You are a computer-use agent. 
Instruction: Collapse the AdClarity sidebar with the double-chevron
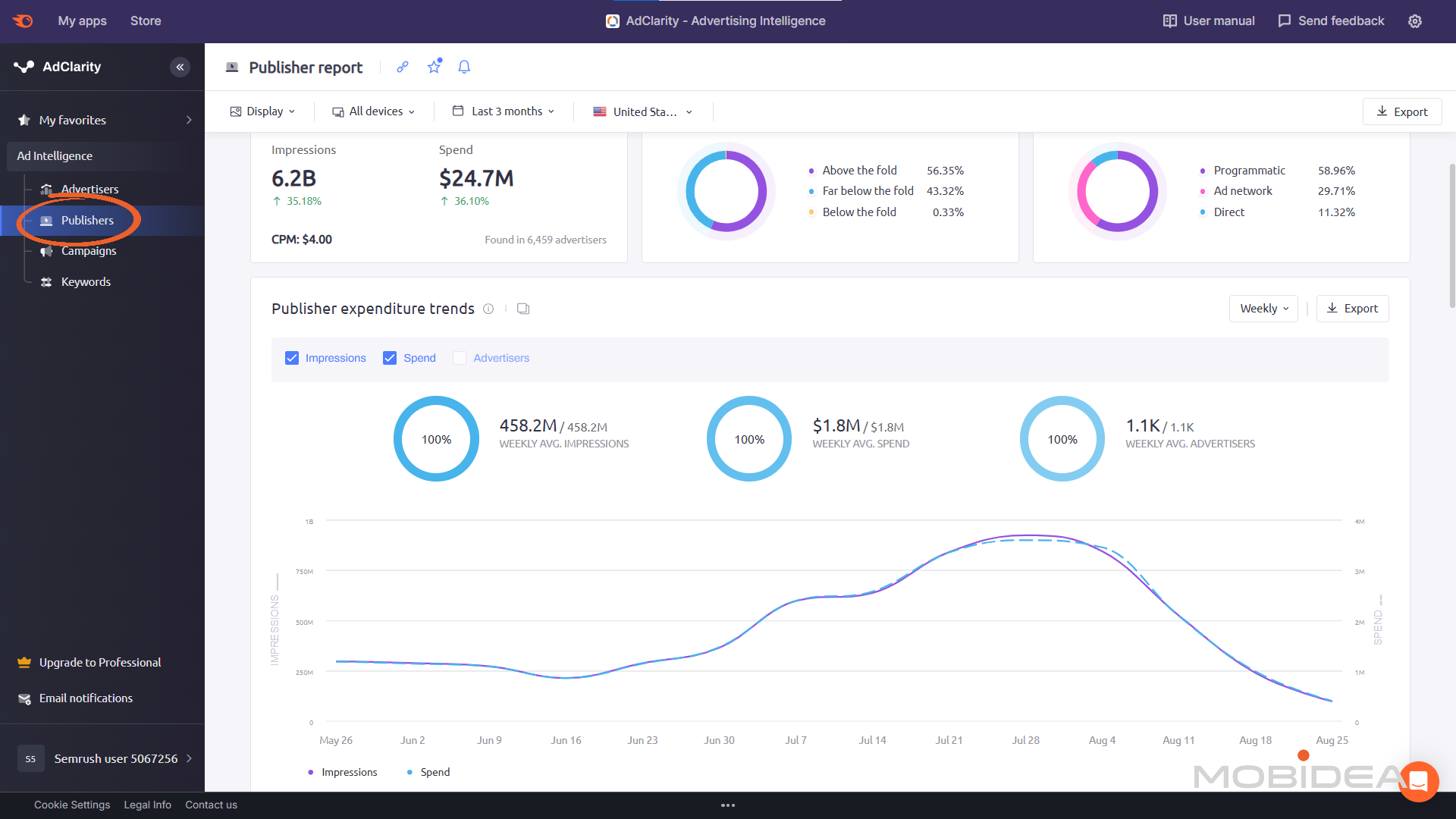pyautogui.click(x=180, y=67)
